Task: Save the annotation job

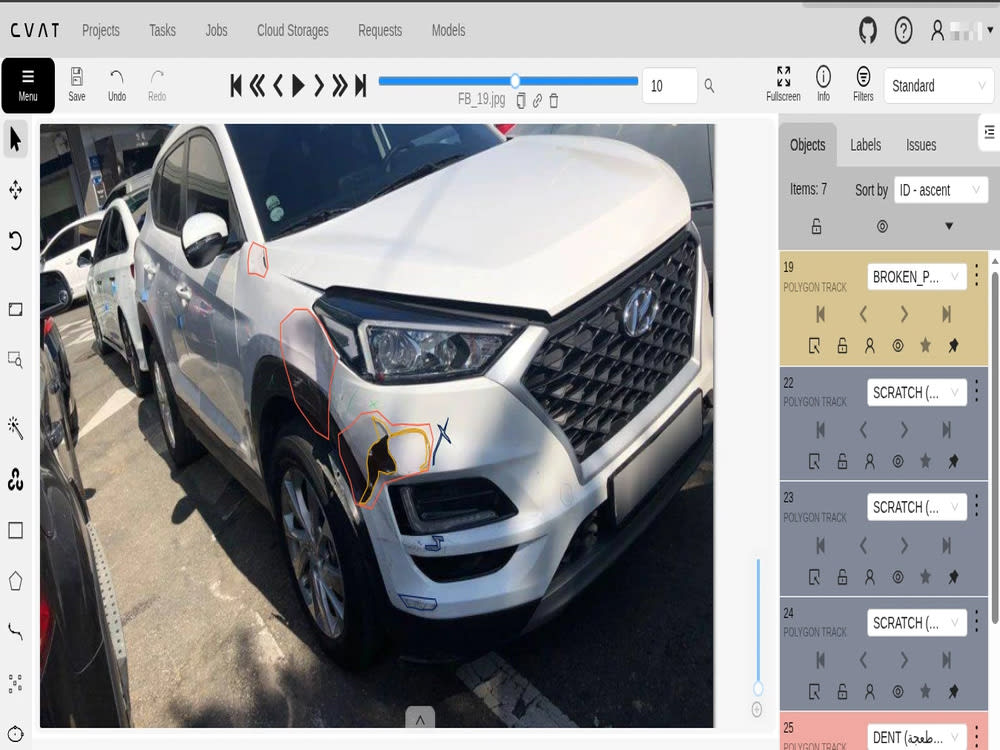Action: (77, 85)
